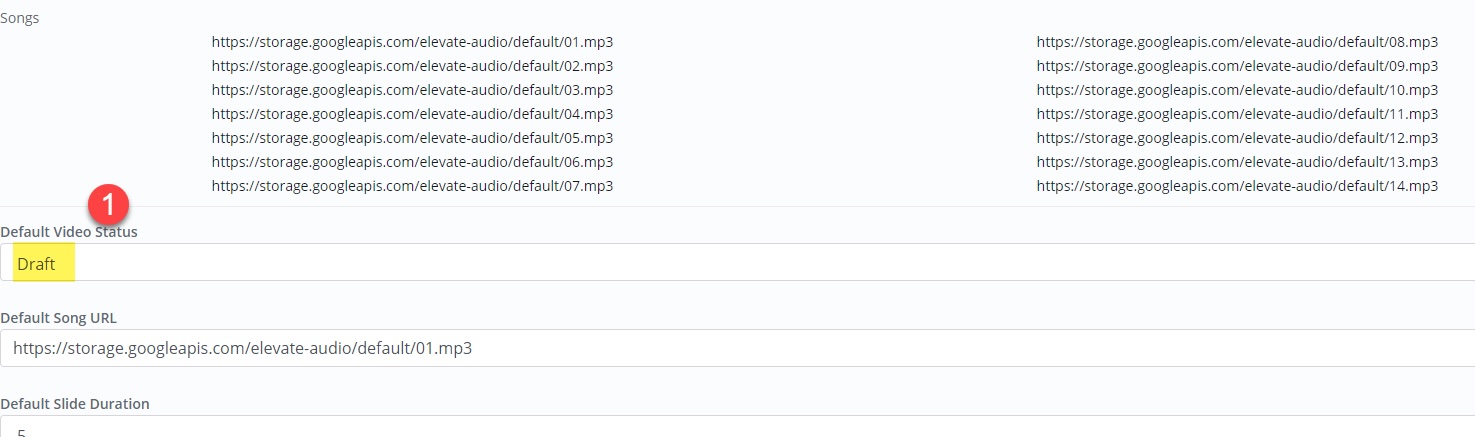Select the 05.mp3 song URL

click(x=412, y=138)
